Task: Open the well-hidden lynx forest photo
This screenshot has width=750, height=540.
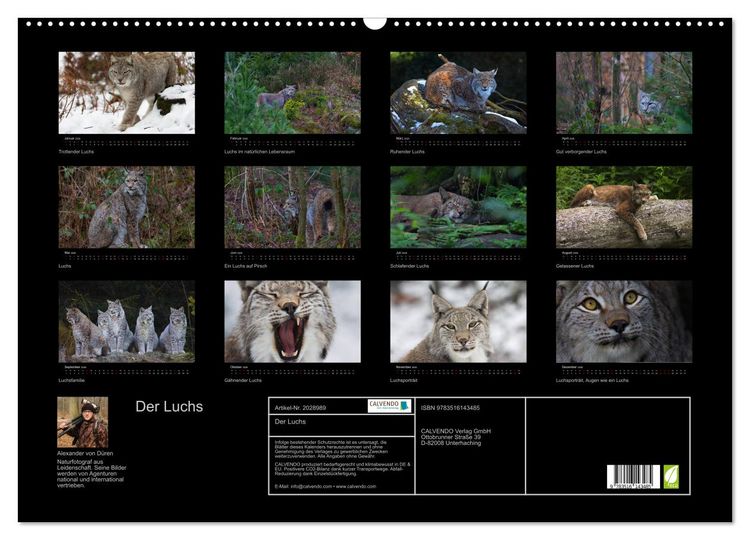Action: click(624, 93)
